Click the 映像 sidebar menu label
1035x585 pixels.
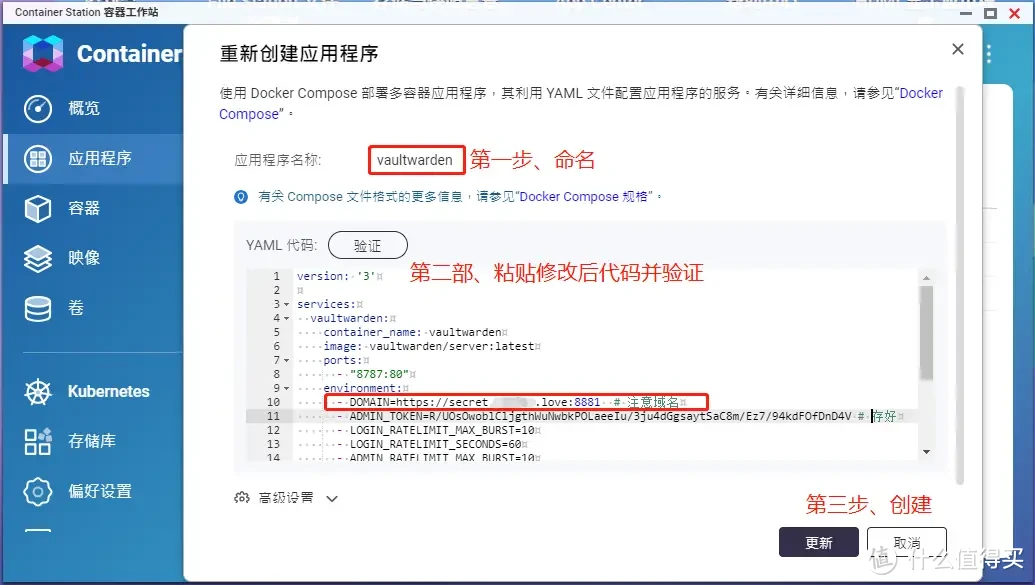[84, 258]
